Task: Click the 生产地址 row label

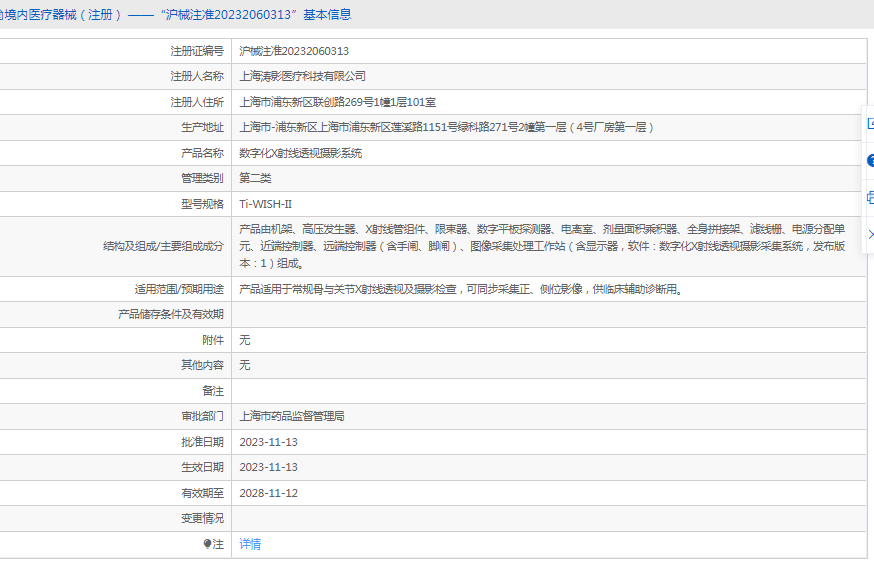Action: coord(202,128)
